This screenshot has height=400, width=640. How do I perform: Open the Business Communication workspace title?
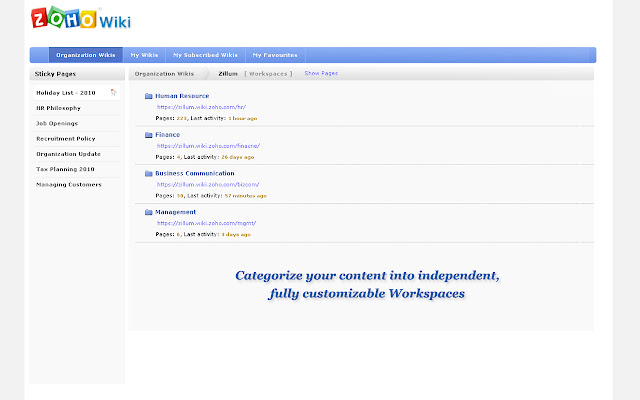(x=195, y=173)
